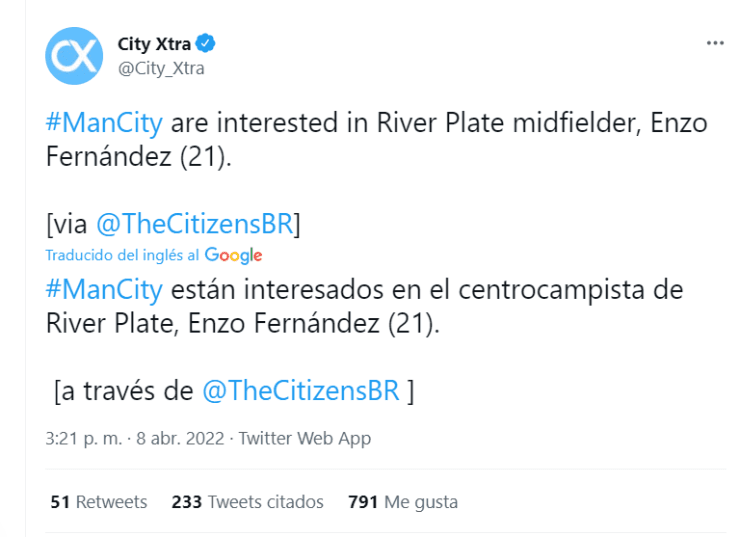Open the three-dot more options menu
The image size is (740, 537).
pyautogui.click(x=714, y=44)
